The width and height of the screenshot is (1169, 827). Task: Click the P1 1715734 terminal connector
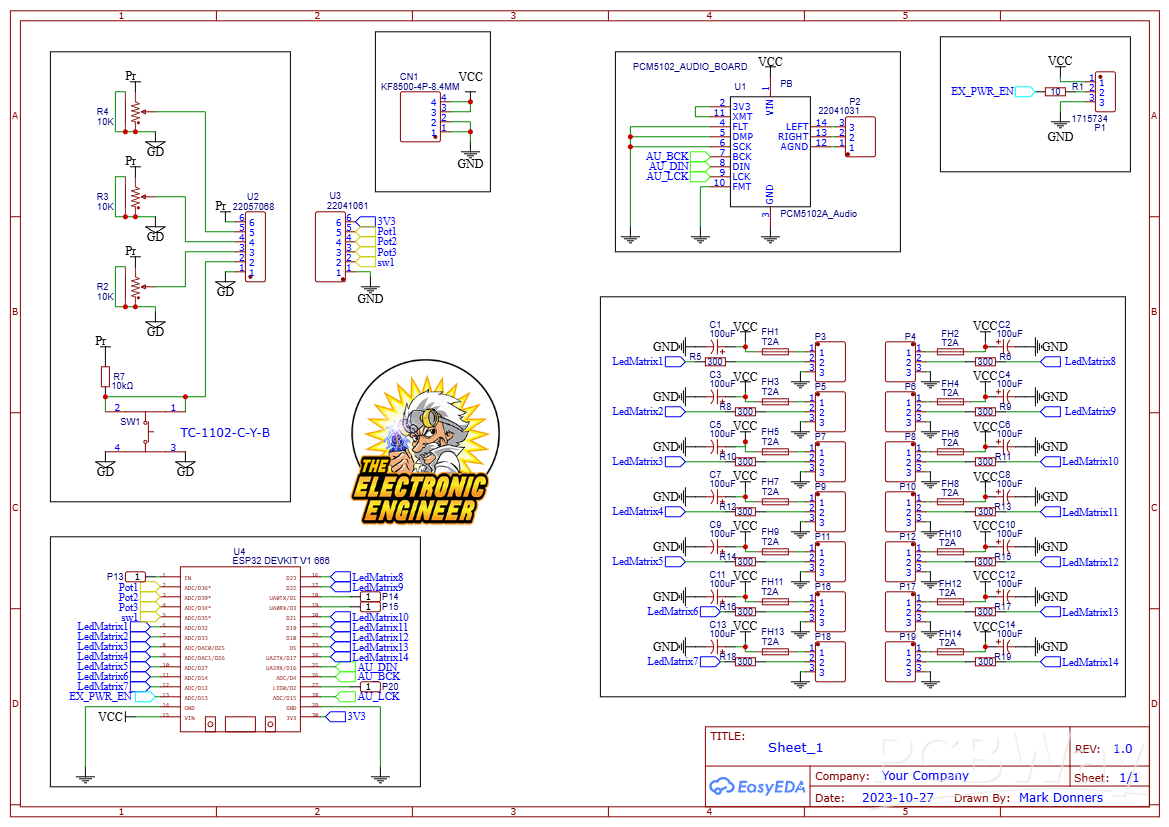click(1106, 92)
